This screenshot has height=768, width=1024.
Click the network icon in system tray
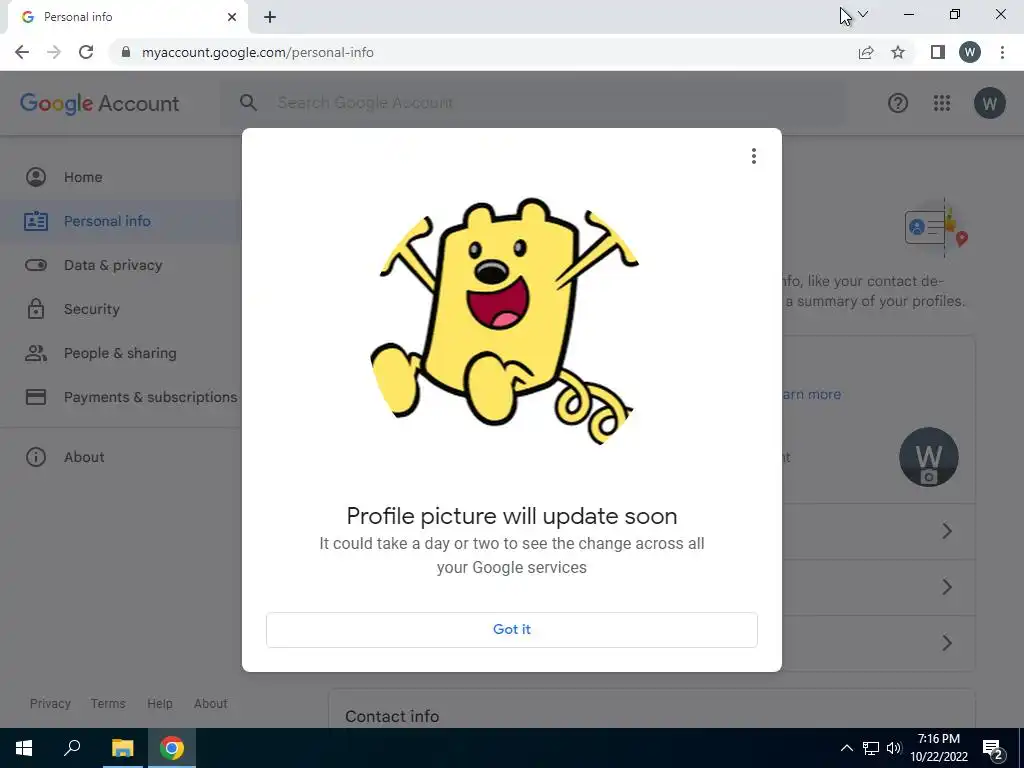tap(871, 748)
